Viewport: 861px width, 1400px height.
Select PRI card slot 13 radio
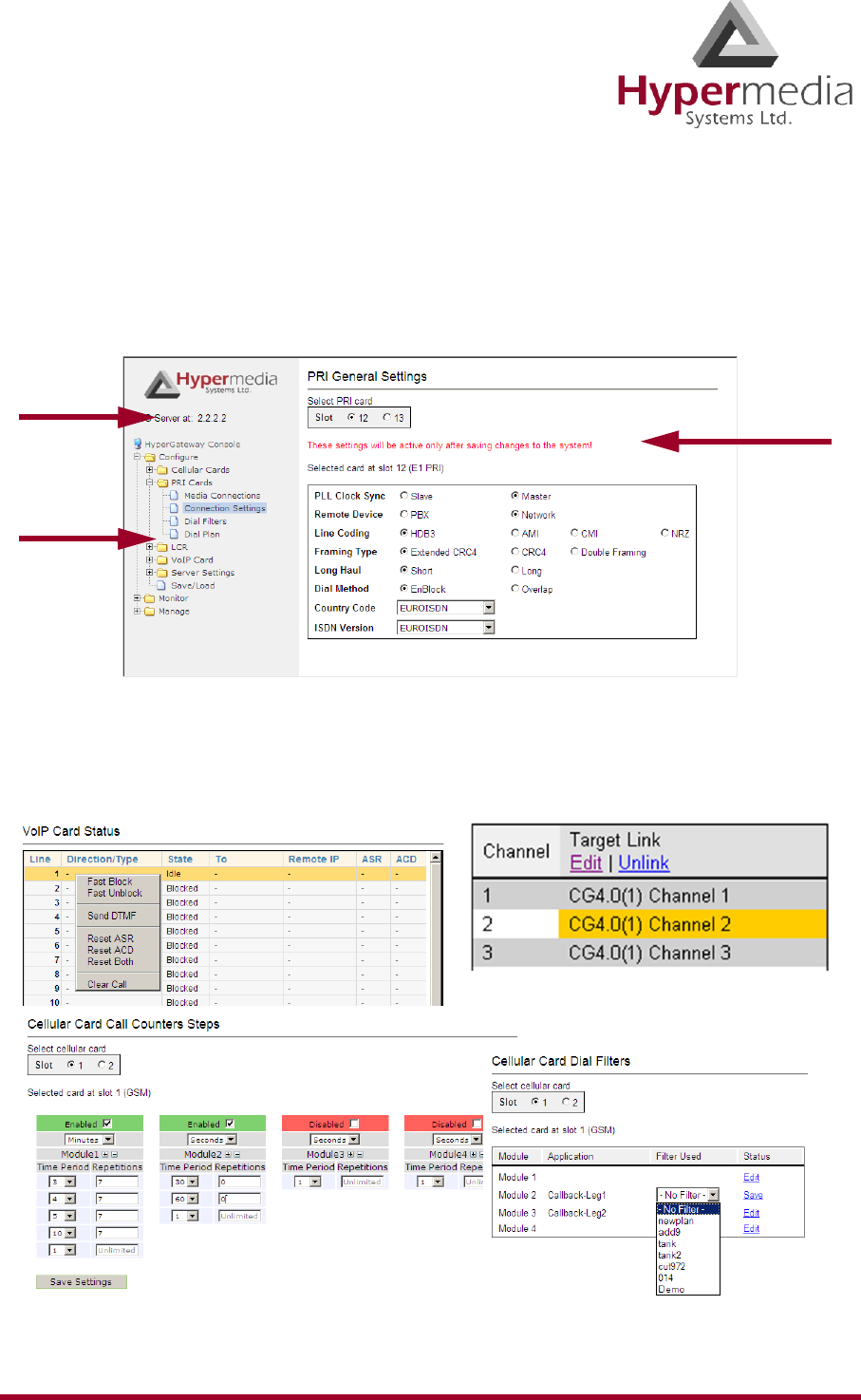pyautogui.click(x=386, y=418)
